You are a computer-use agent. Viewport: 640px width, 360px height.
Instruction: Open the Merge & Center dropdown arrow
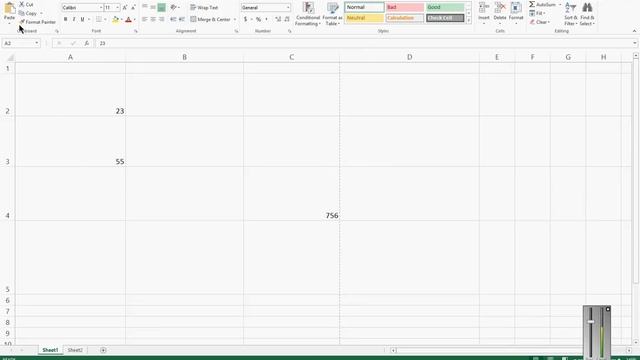pos(235,19)
